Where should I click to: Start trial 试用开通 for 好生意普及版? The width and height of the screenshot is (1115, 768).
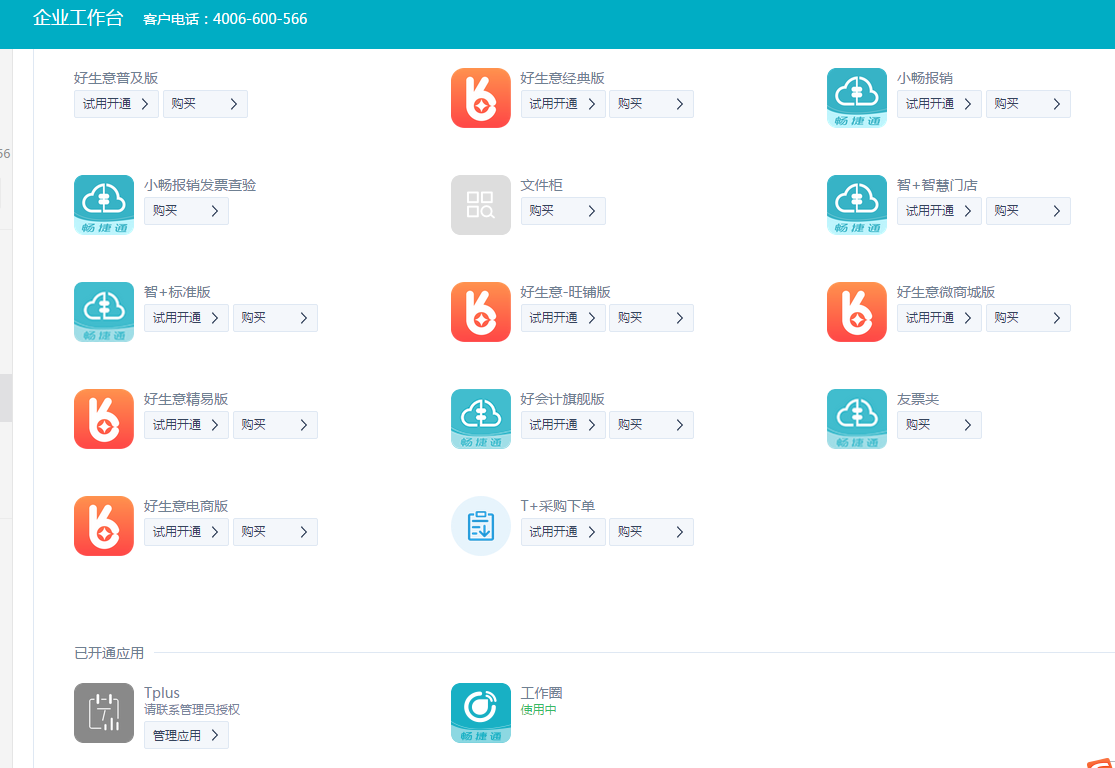pos(116,104)
